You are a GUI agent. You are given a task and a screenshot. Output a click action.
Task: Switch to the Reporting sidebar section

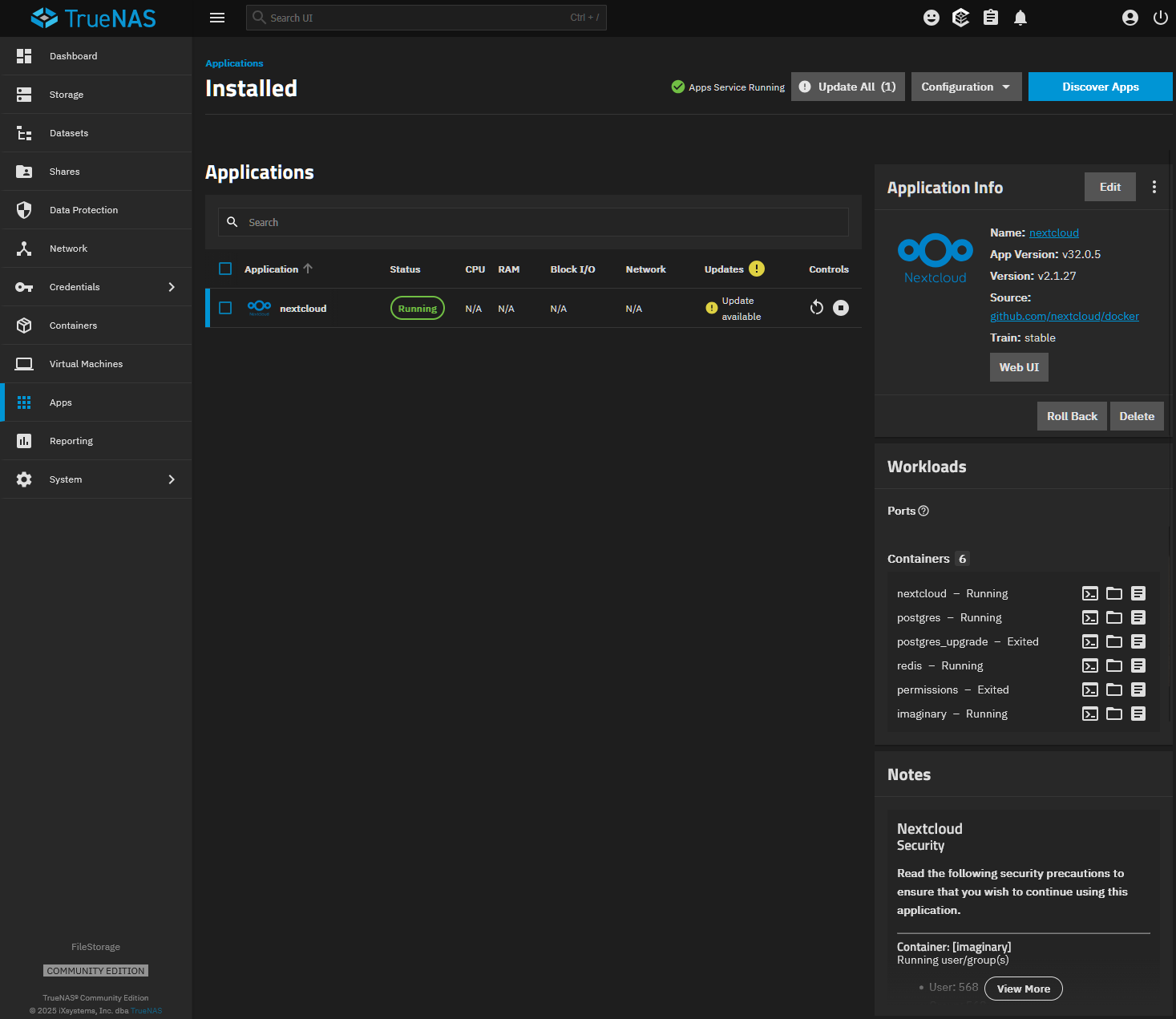[96, 440]
